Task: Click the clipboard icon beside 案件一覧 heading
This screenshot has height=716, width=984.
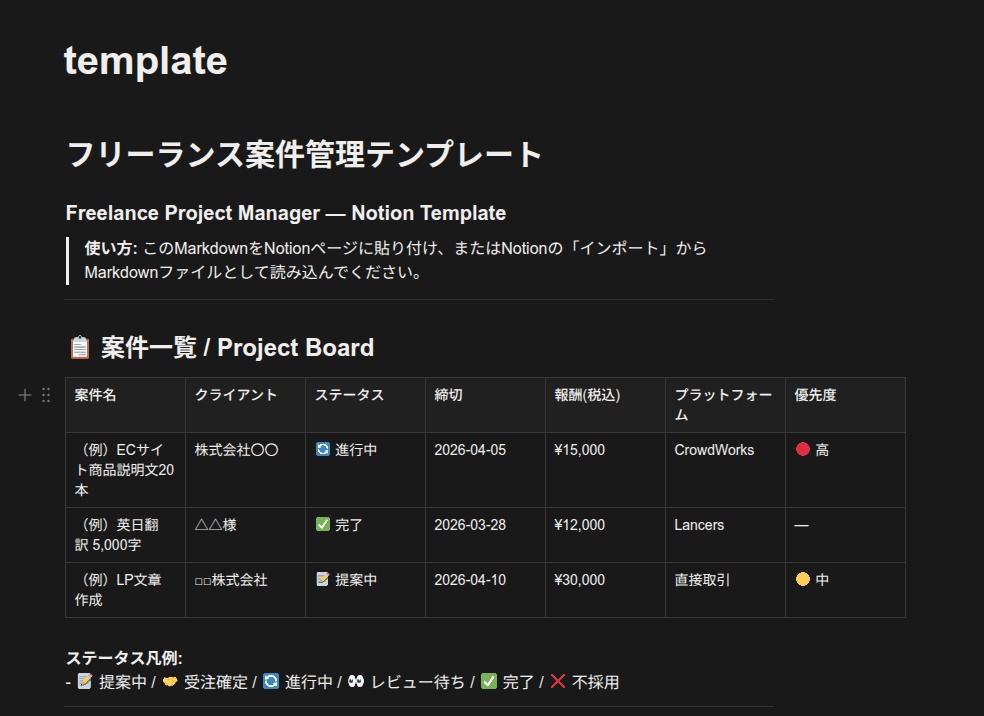Action: pos(76,347)
